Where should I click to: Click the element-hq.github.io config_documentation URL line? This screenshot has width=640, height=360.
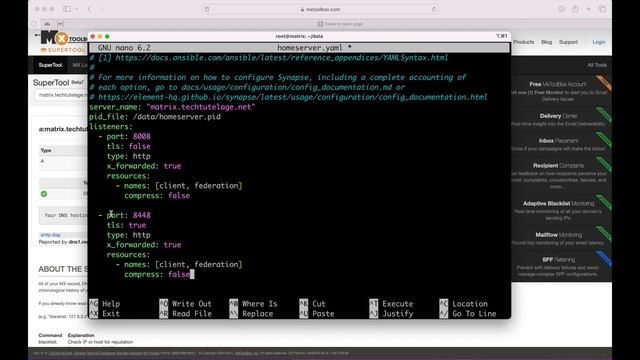click(288, 97)
